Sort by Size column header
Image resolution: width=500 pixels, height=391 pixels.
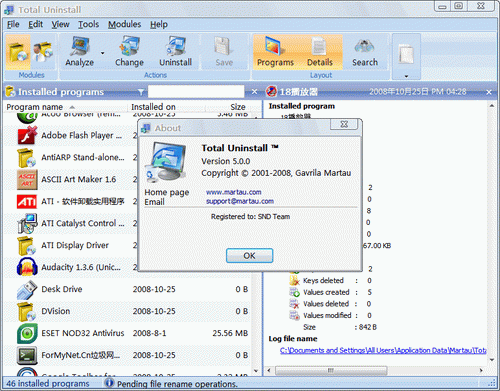(238, 107)
